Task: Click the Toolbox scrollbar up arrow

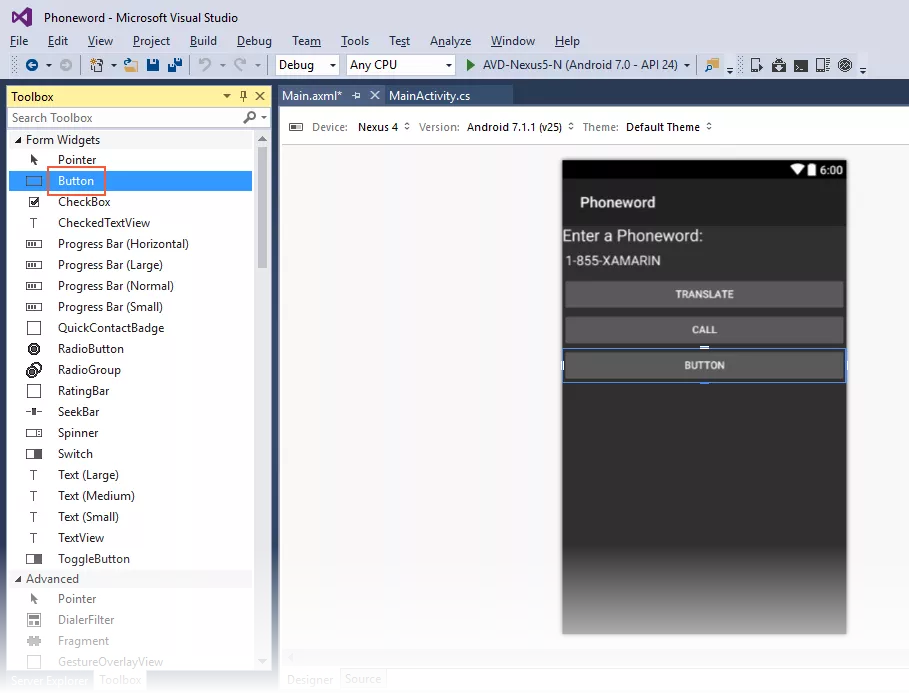Action: [262, 139]
